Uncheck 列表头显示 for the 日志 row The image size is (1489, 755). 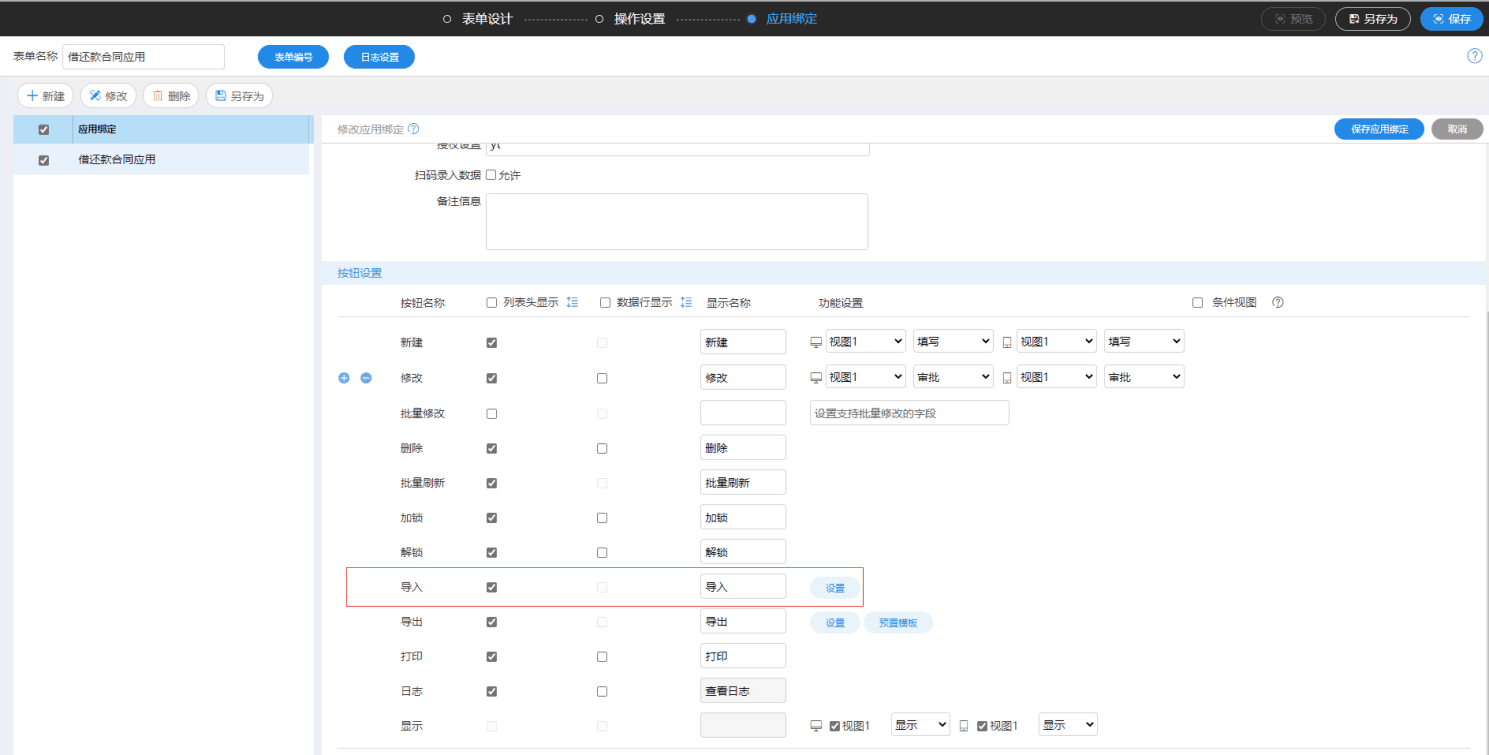coord(491,692)
